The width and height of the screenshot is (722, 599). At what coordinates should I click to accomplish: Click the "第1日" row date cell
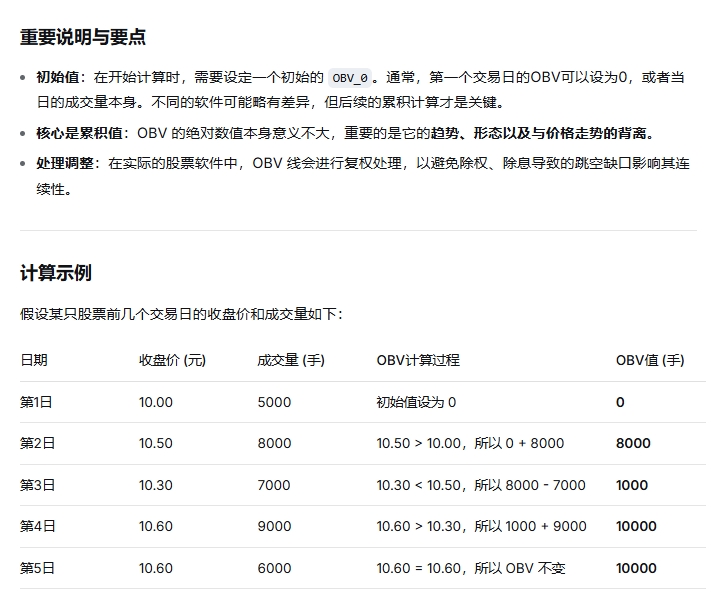[x=37, y=402]
